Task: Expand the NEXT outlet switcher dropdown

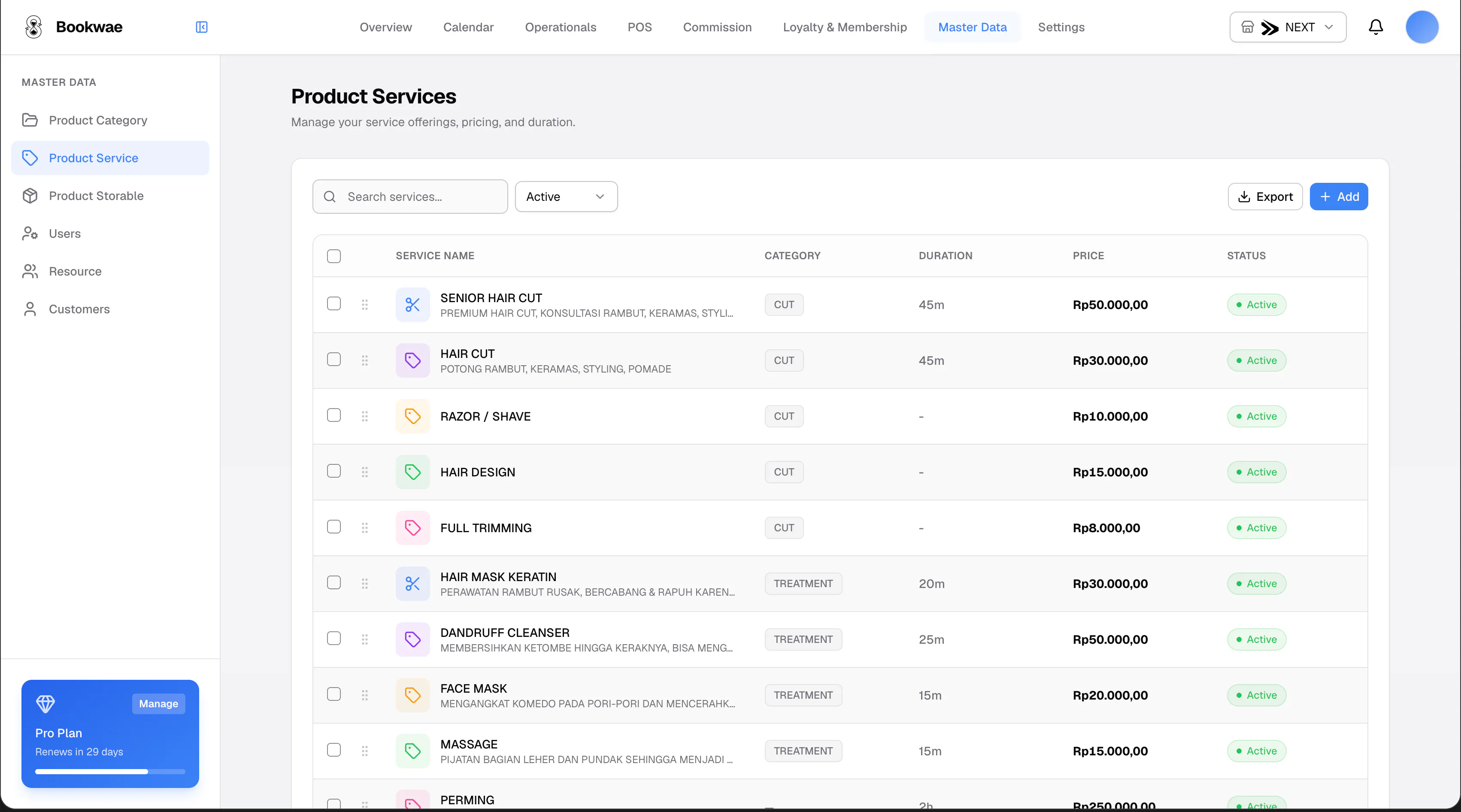Action: [1288, 27]
